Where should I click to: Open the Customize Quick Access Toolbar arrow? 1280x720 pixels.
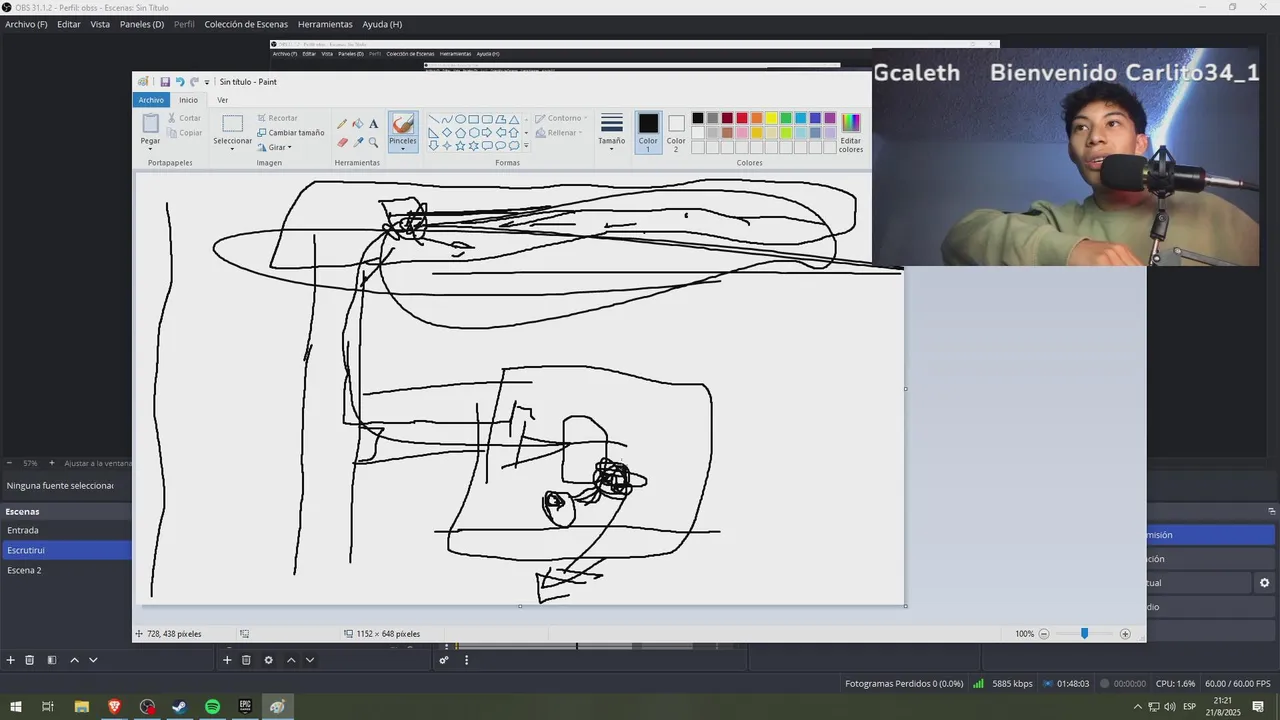click(x=207, y=82)
